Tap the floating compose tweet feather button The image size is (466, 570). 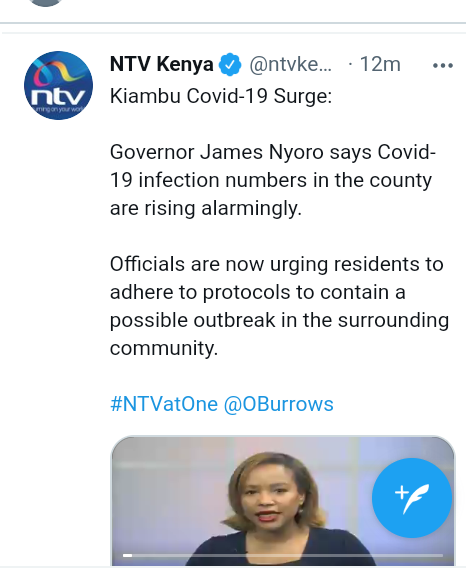point(412,498)
